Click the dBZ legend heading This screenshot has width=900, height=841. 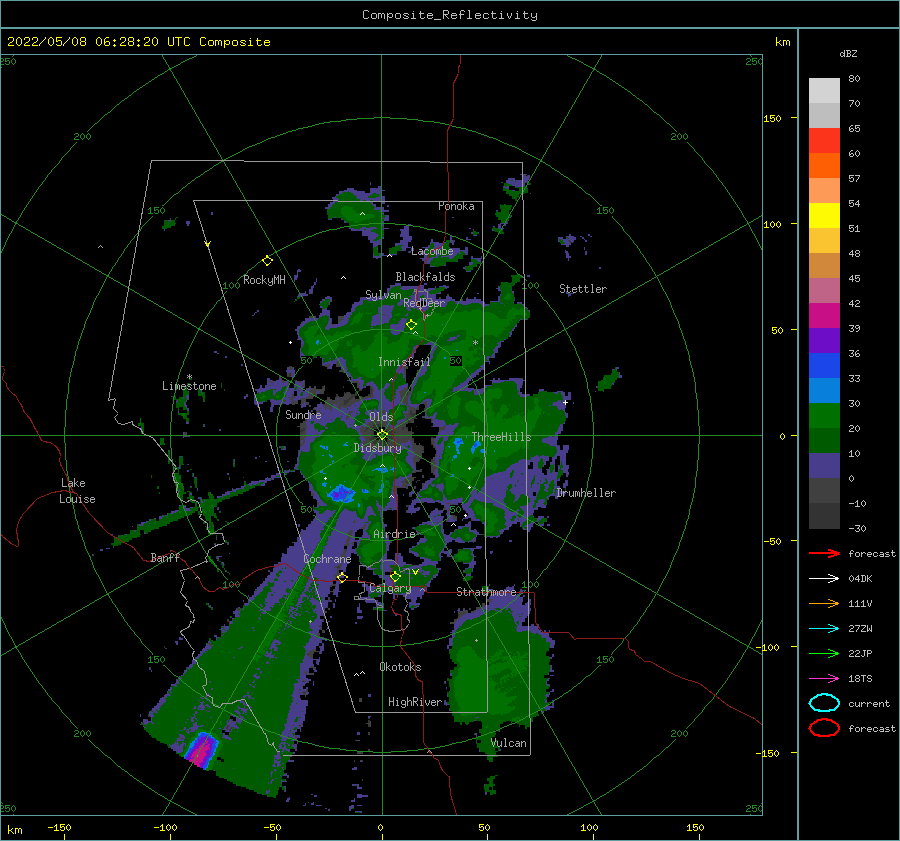pos(848,53)
